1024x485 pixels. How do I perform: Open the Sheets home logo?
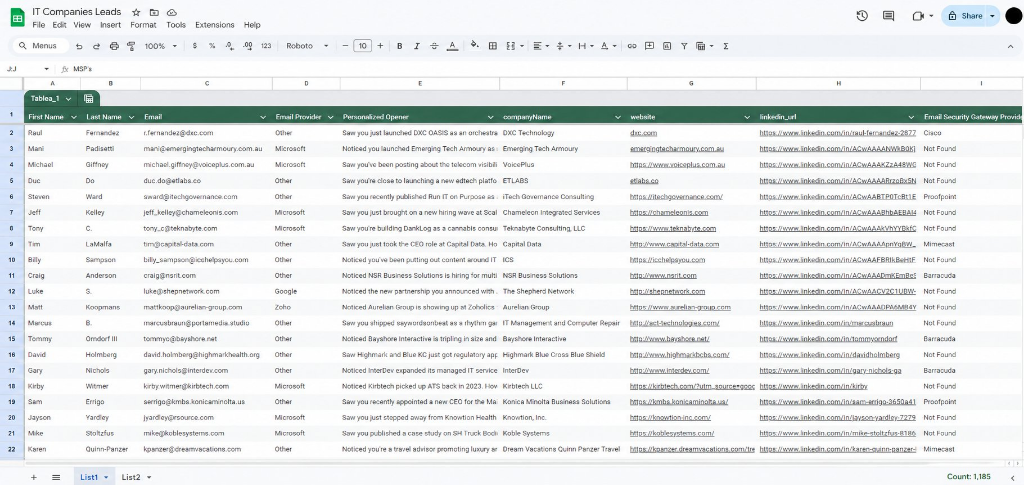(17, 18)
